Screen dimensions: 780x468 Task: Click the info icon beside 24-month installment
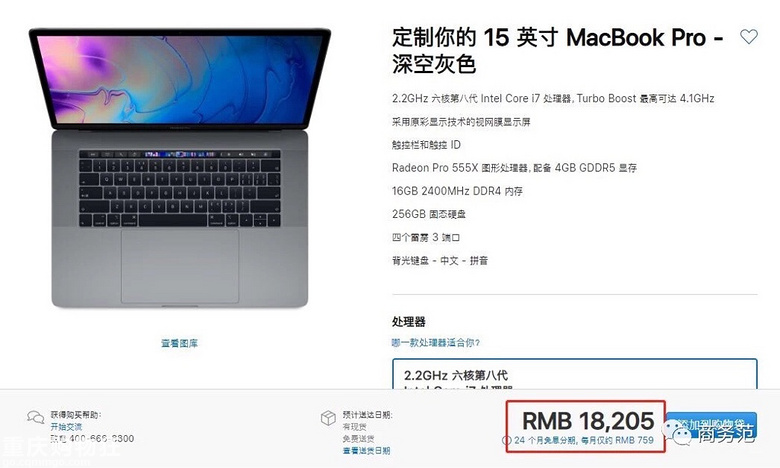(506, 440)
